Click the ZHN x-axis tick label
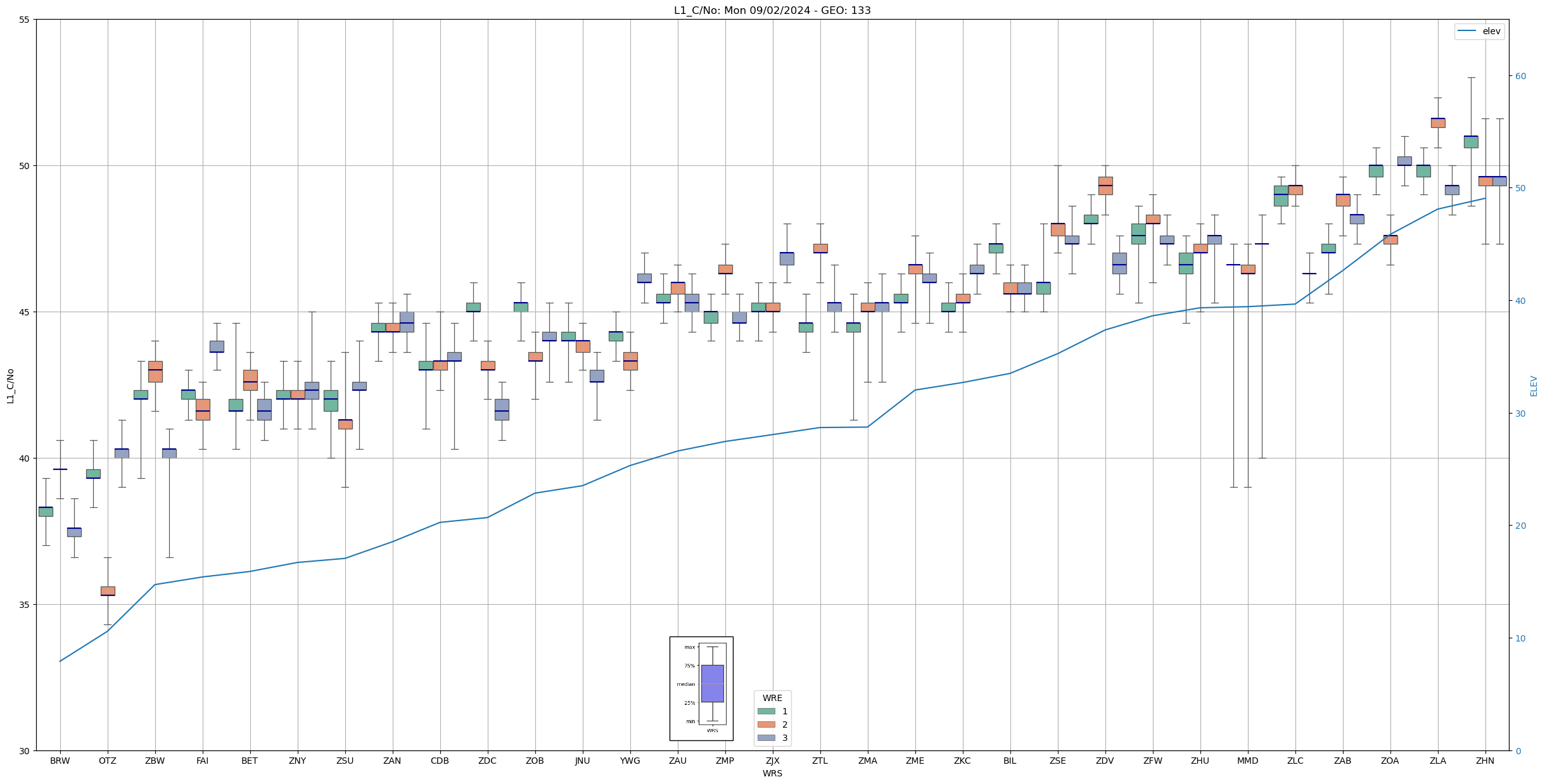Viewport: 1545px width, 784px height. (x=1485, y=761)
